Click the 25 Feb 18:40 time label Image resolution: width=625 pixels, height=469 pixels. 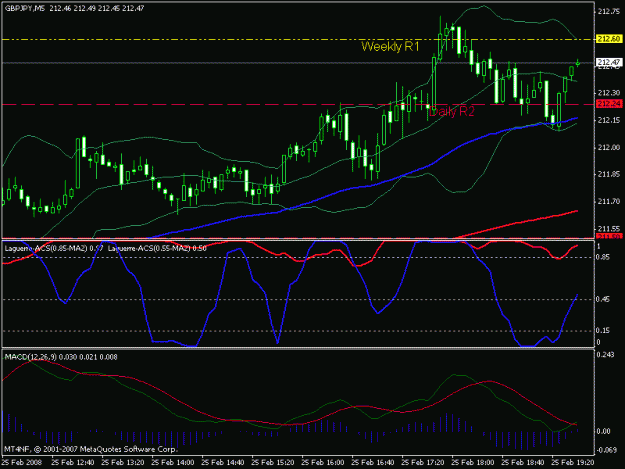point(522,463)
